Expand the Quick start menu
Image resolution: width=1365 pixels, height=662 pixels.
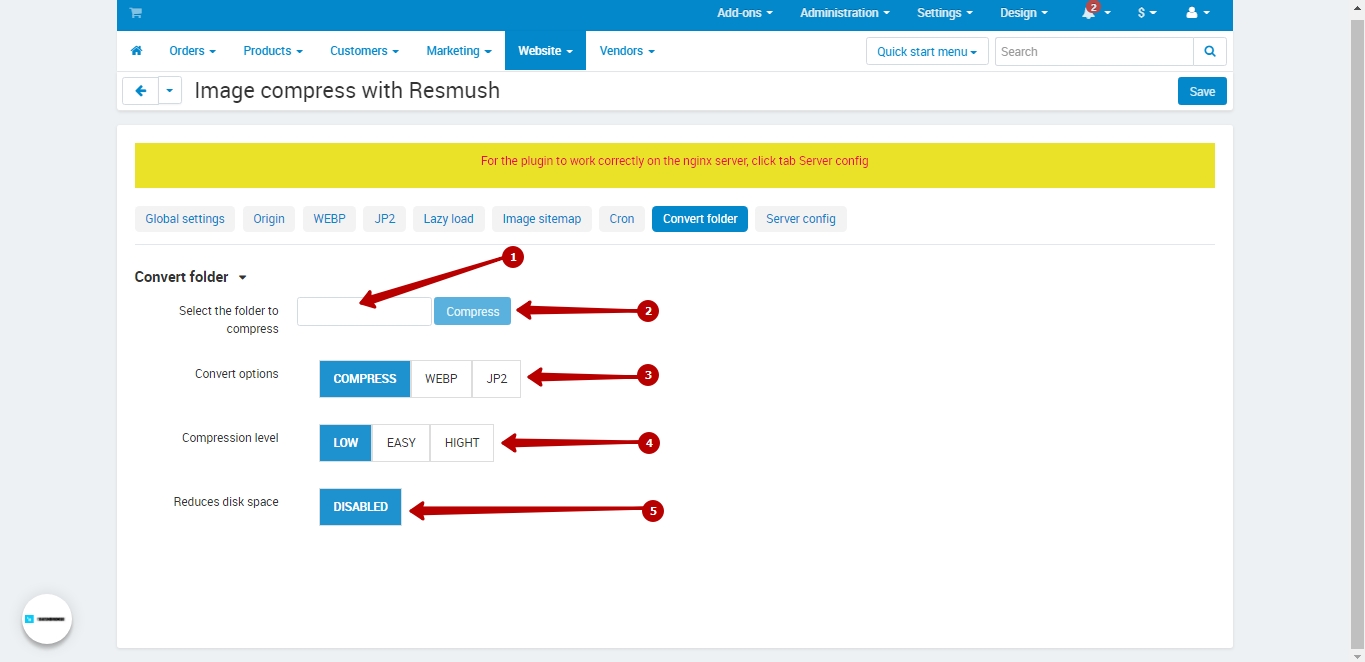pyautogui.click(x=927, y=52)
